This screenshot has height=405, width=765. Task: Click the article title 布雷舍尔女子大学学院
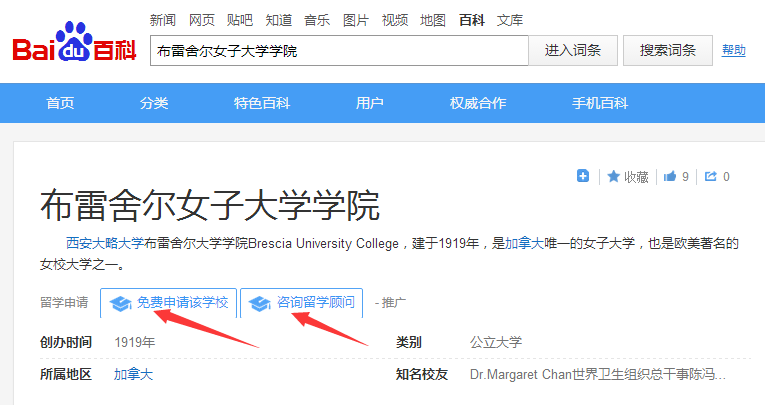[210, 206]
